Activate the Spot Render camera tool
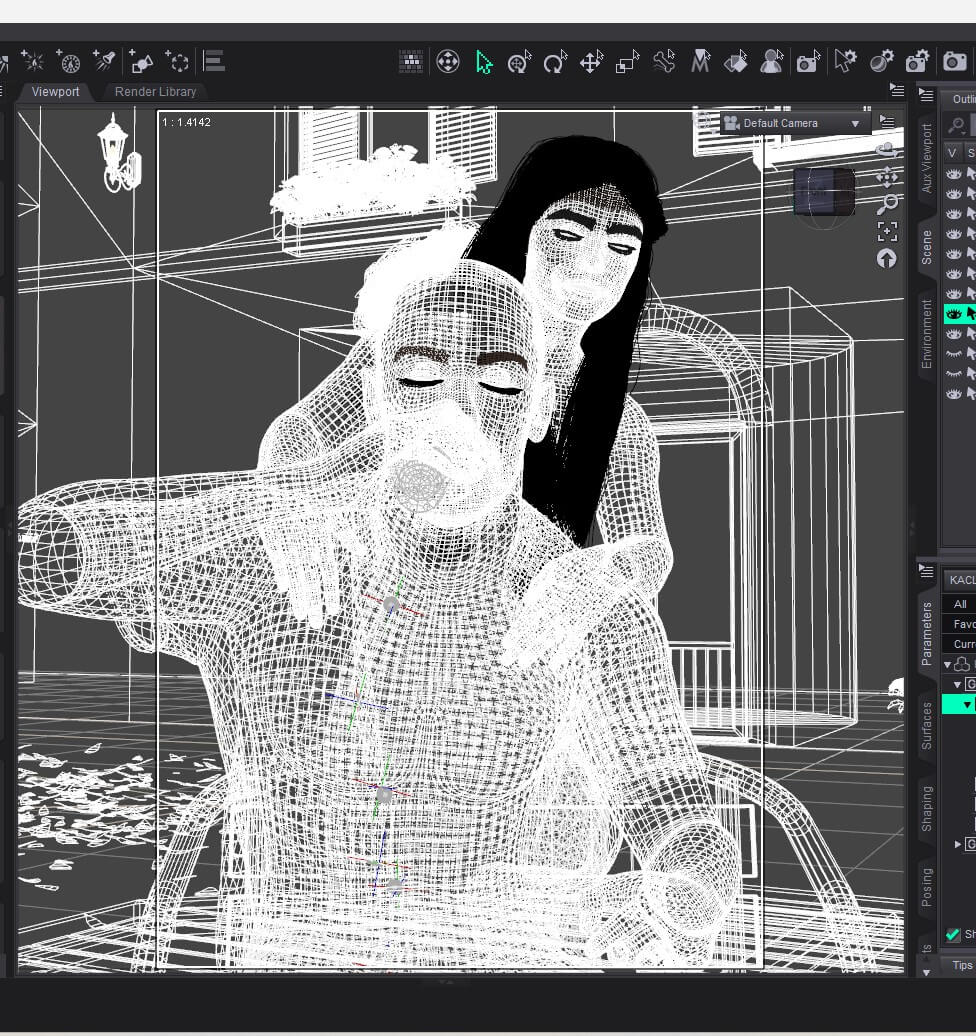 (x=808, y=62)
